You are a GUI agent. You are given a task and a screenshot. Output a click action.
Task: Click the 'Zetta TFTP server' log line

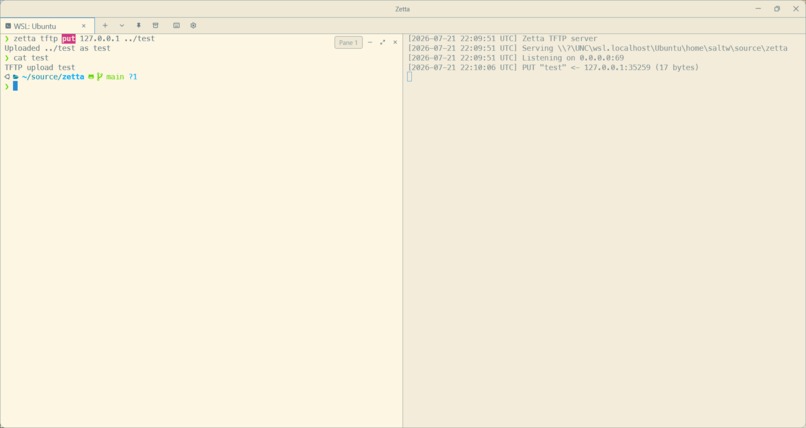(x=502, y=39)
